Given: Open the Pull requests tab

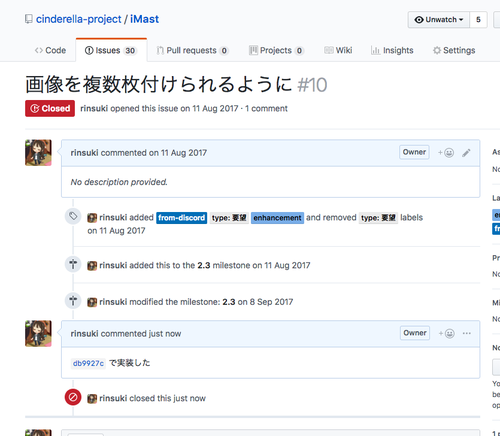Looking at the screenshot, I should (192, 50).
